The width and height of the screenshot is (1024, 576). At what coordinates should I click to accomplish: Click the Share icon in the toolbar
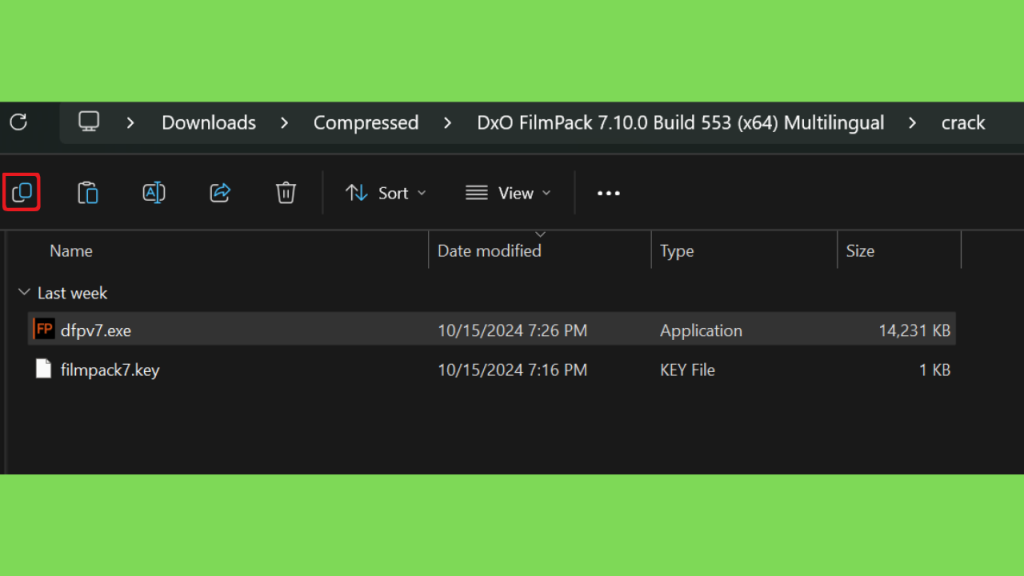[x=220, y=193]
